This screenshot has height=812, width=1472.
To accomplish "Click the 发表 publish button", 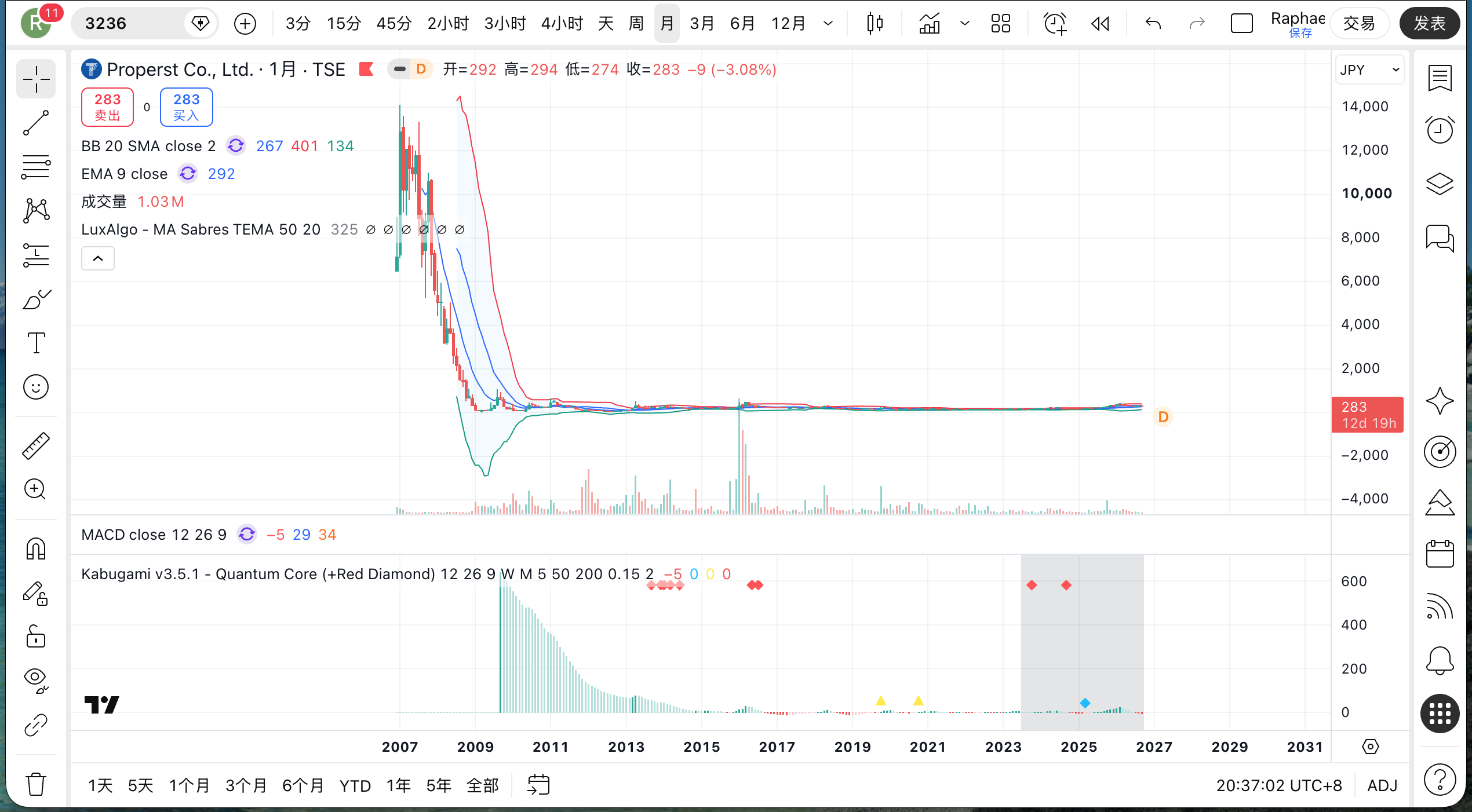I will tap(1429, 24).
